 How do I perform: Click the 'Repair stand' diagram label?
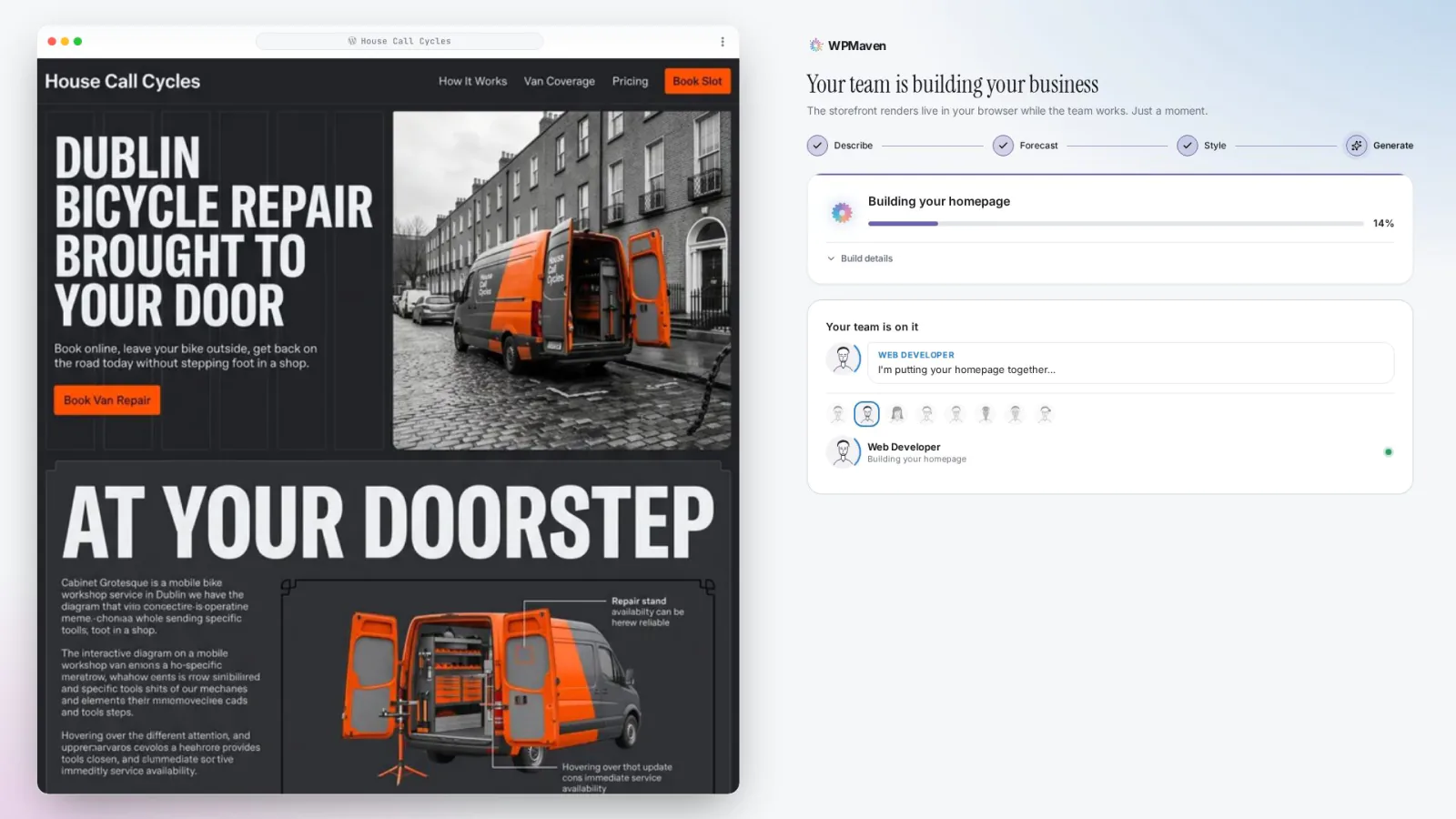[639, 602]
